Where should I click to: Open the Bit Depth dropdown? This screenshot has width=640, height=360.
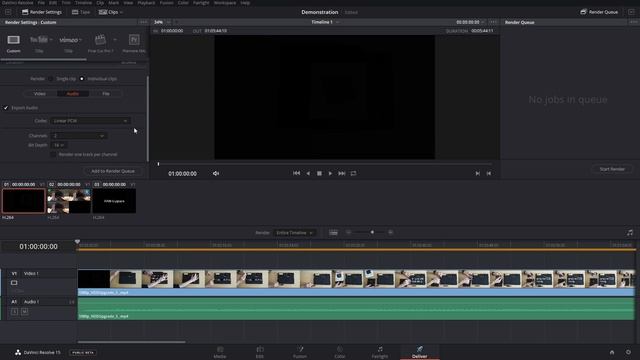coord(59,145)
